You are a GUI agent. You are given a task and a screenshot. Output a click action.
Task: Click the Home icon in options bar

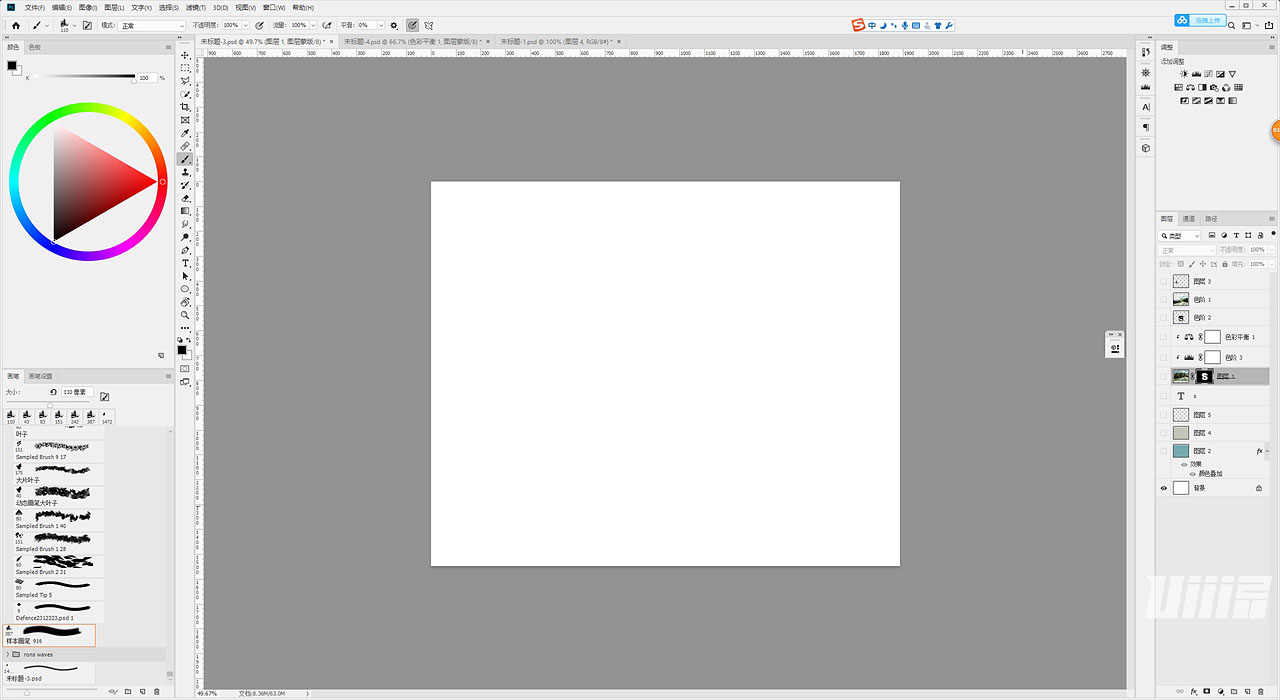(x=15, y=25)
